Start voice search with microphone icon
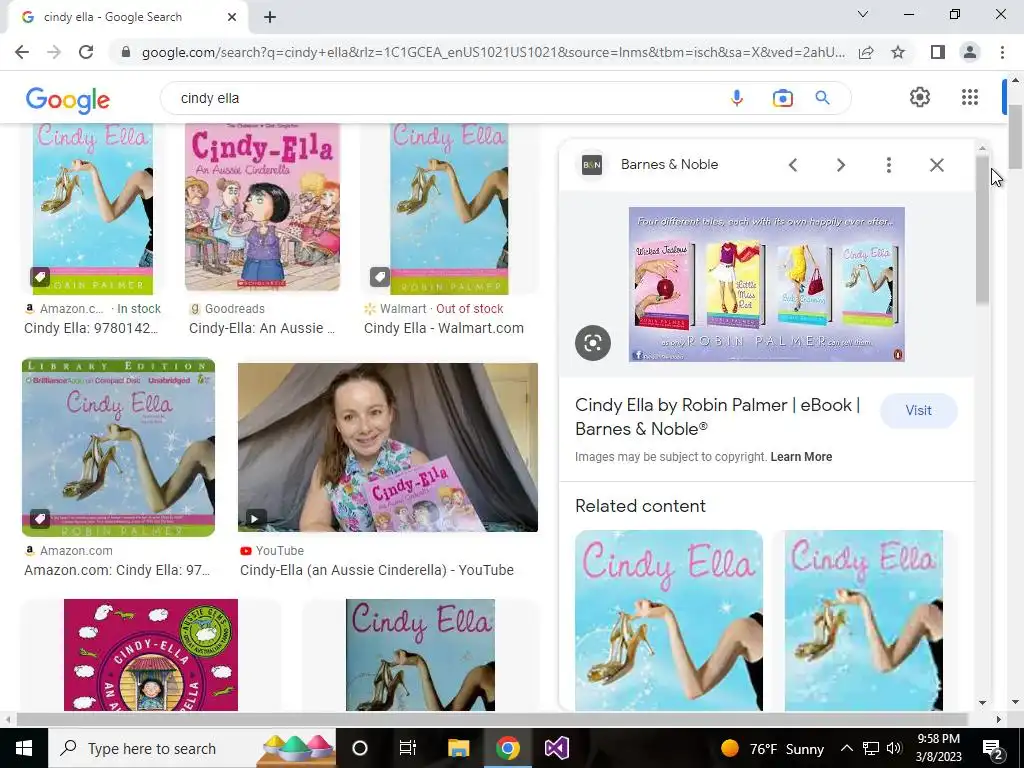1024x768 pixels. (x=737, y=98)
